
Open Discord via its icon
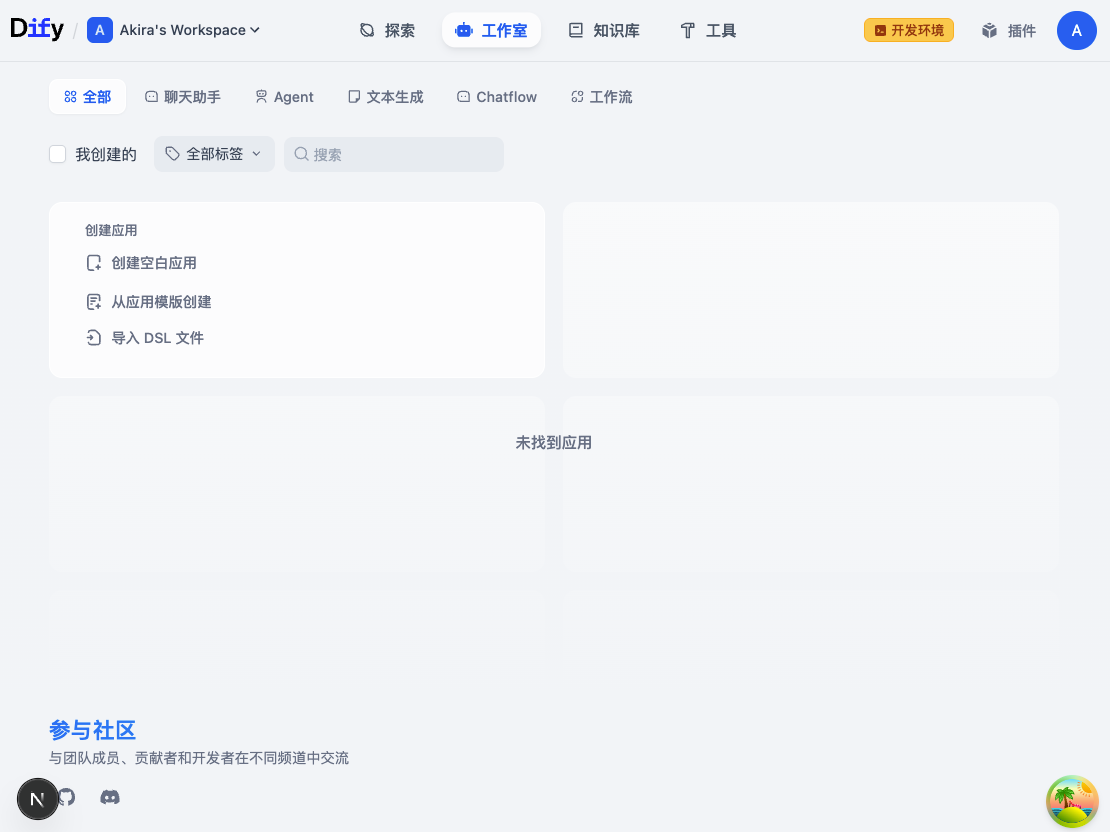109,797
